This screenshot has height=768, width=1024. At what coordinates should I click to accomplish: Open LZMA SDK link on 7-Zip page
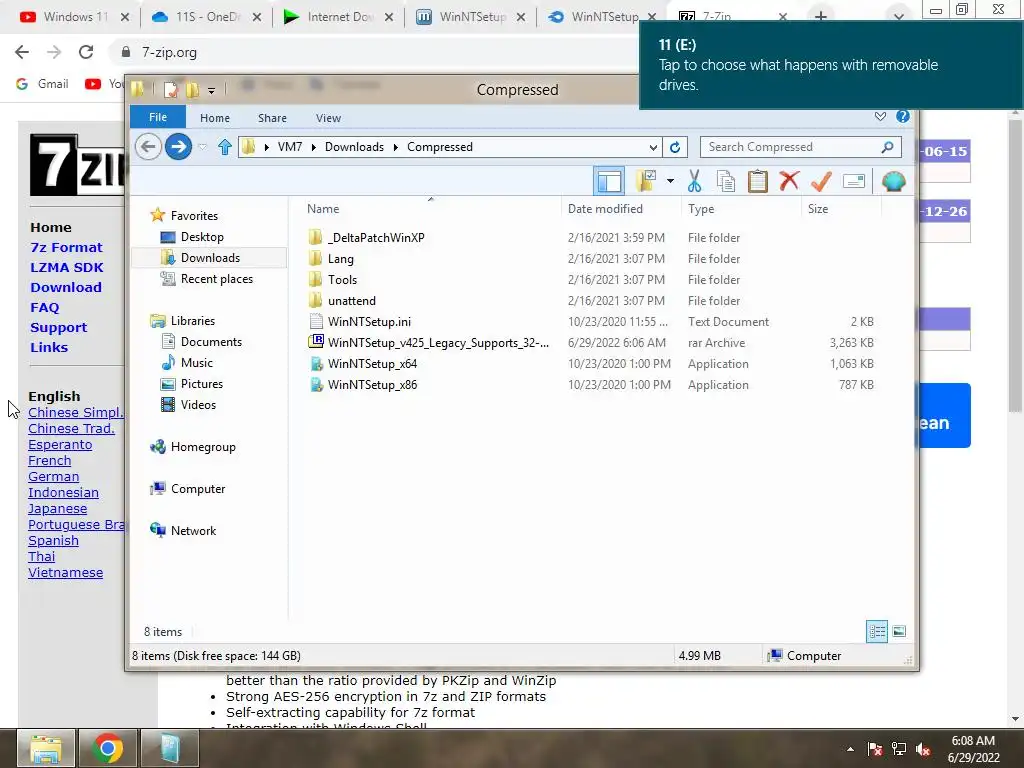pyautogui.click(x=67, y=267)
